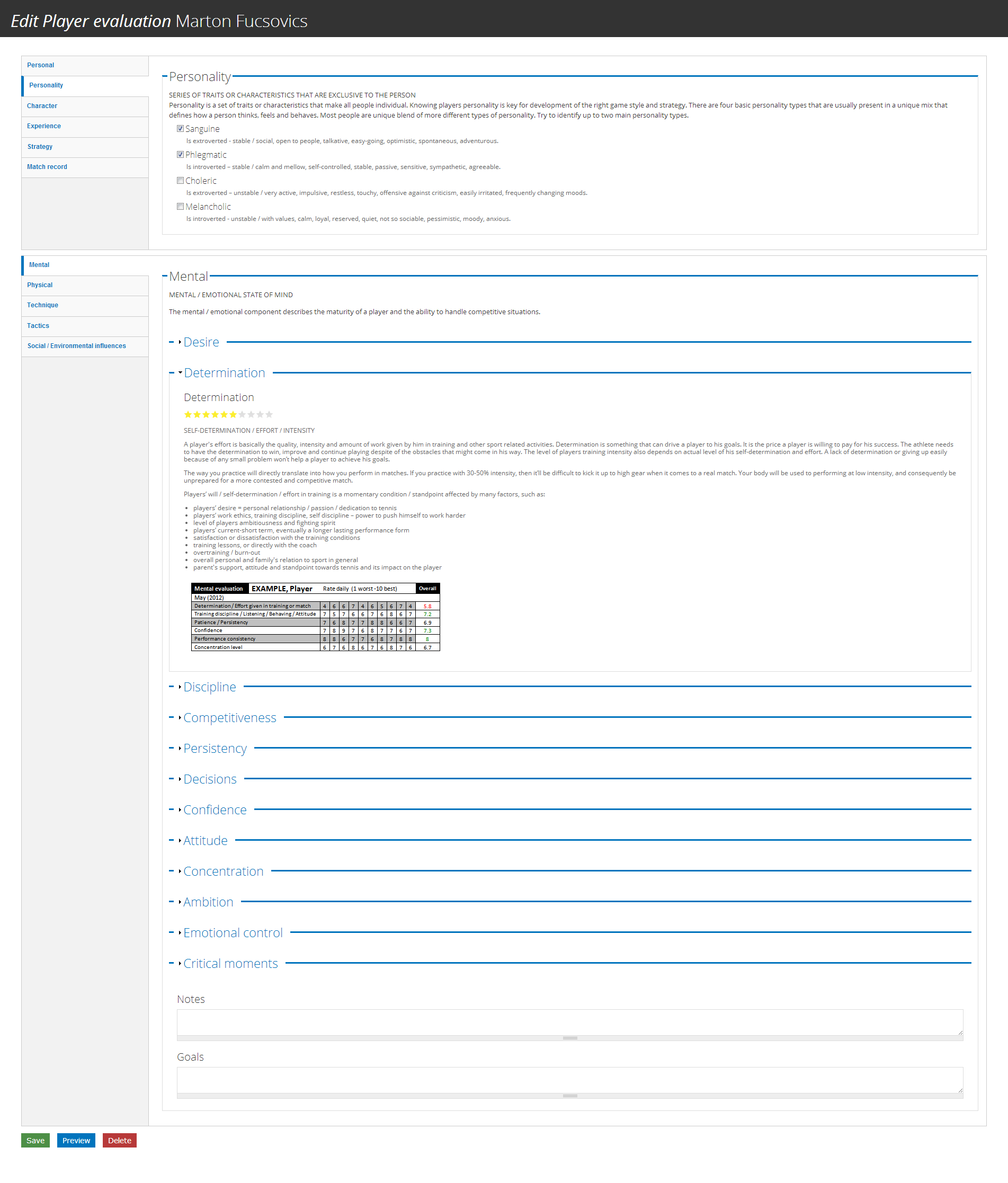The image size is (1008, 1183).
Task: Expand the Attitude section
Action: tap(205, 840)
